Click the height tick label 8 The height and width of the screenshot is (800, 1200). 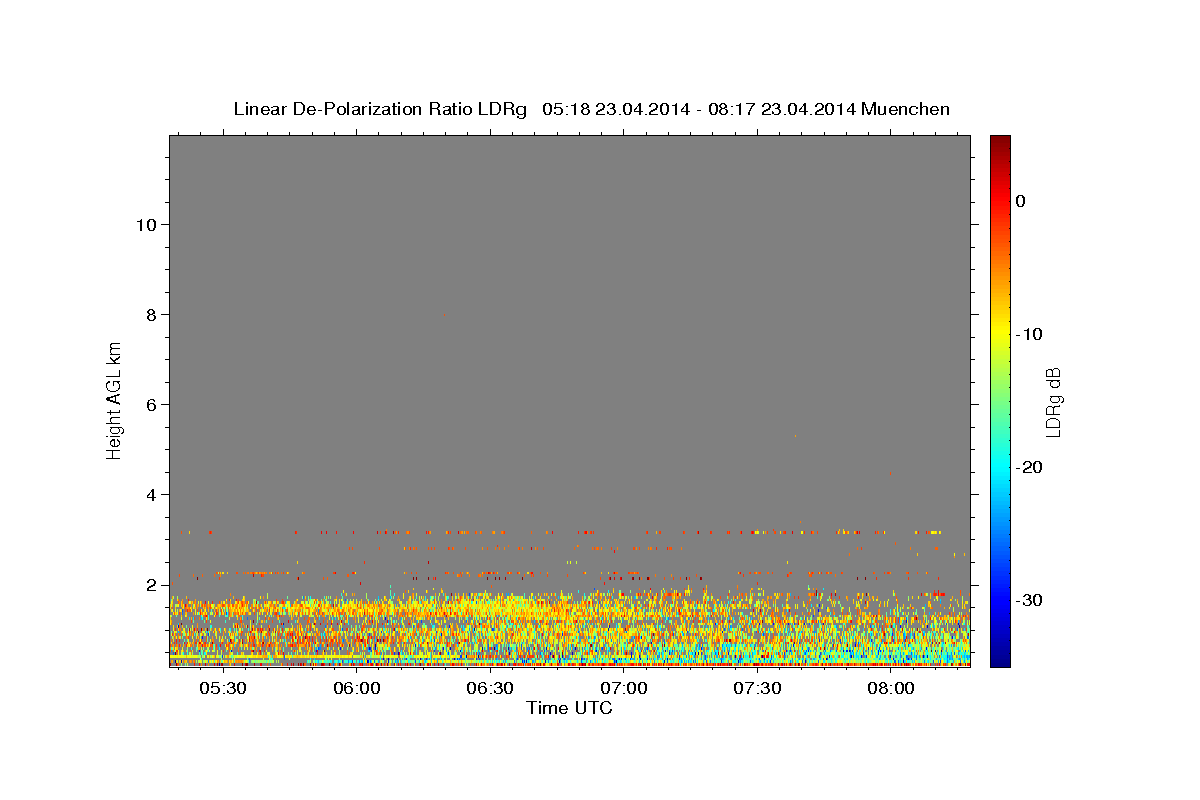[x=152, y=314]
